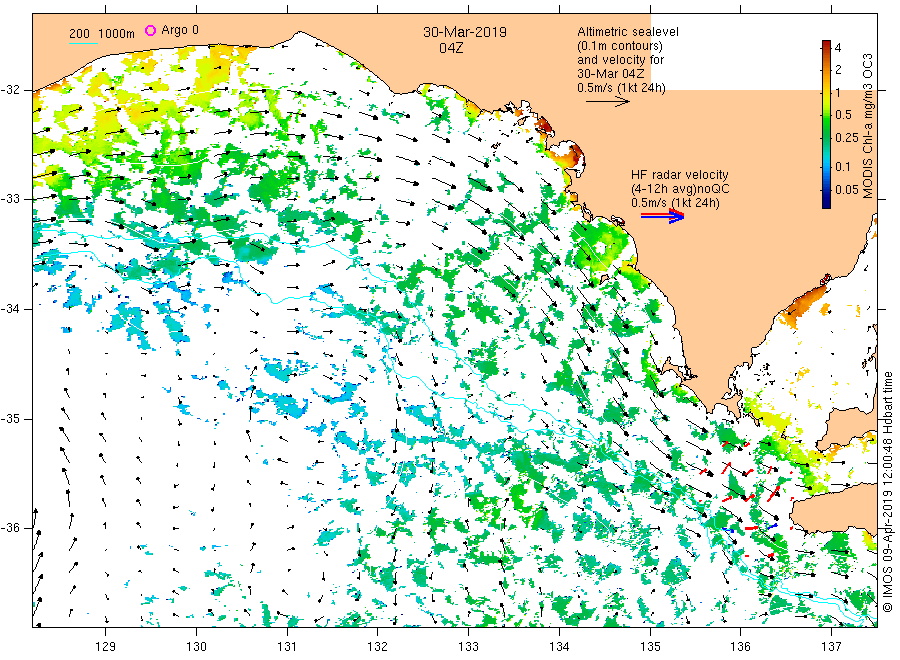Click the red and blue HF radar arrow
Image resolution: width=900 pixels, height=660 pixels.
pos(663,216)
